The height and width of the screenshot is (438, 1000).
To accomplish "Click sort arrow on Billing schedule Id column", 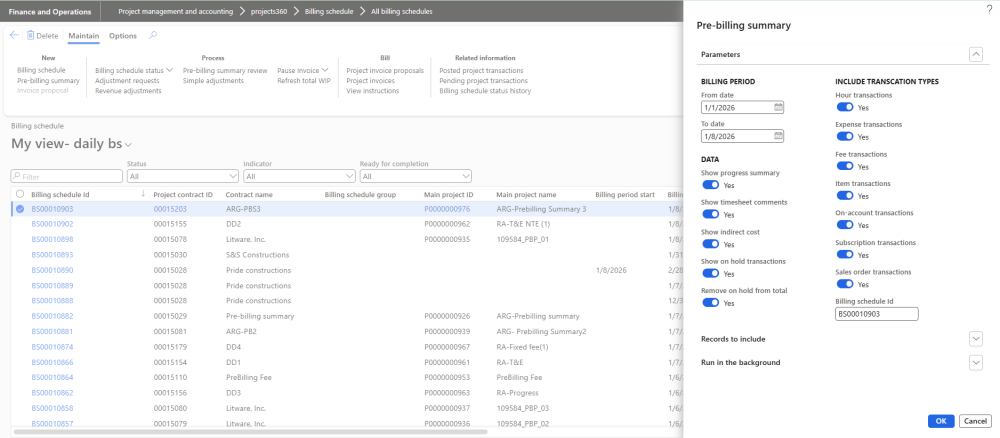I will [143, 194].
